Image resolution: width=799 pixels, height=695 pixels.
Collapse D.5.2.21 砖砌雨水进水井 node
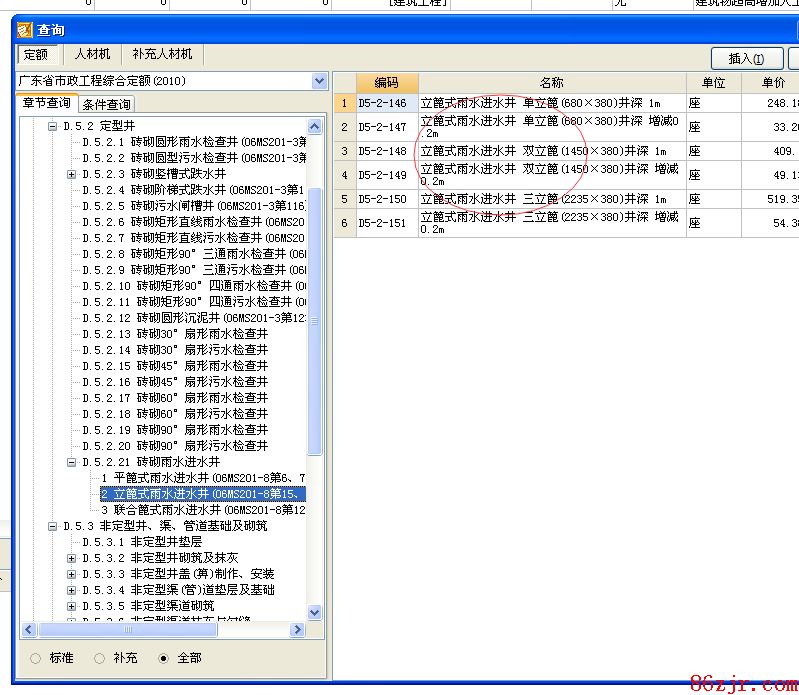pyautogui.click(x=71, y=462)
